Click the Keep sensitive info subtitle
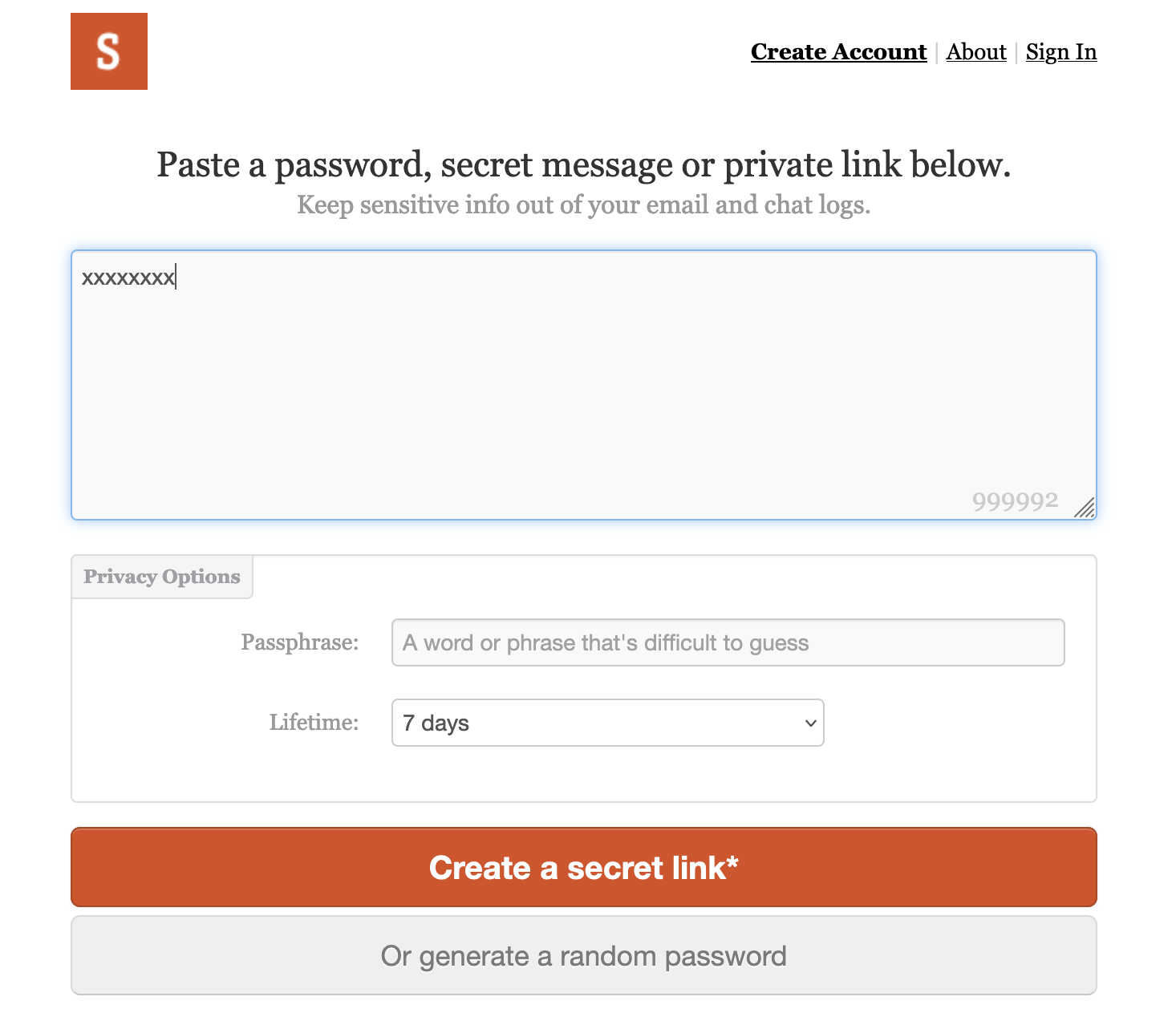 click(584, 205)
